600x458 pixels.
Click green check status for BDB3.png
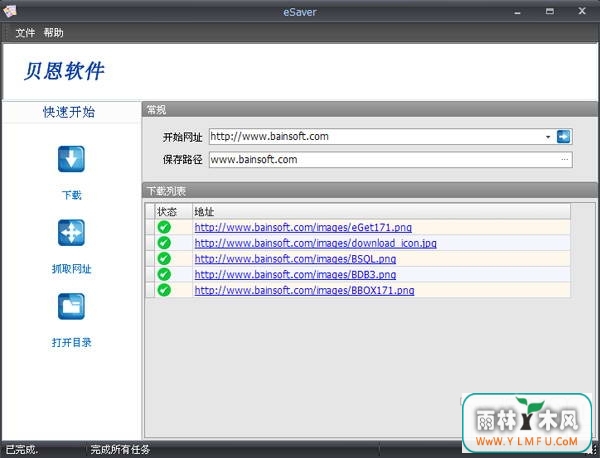pos(164,274)
